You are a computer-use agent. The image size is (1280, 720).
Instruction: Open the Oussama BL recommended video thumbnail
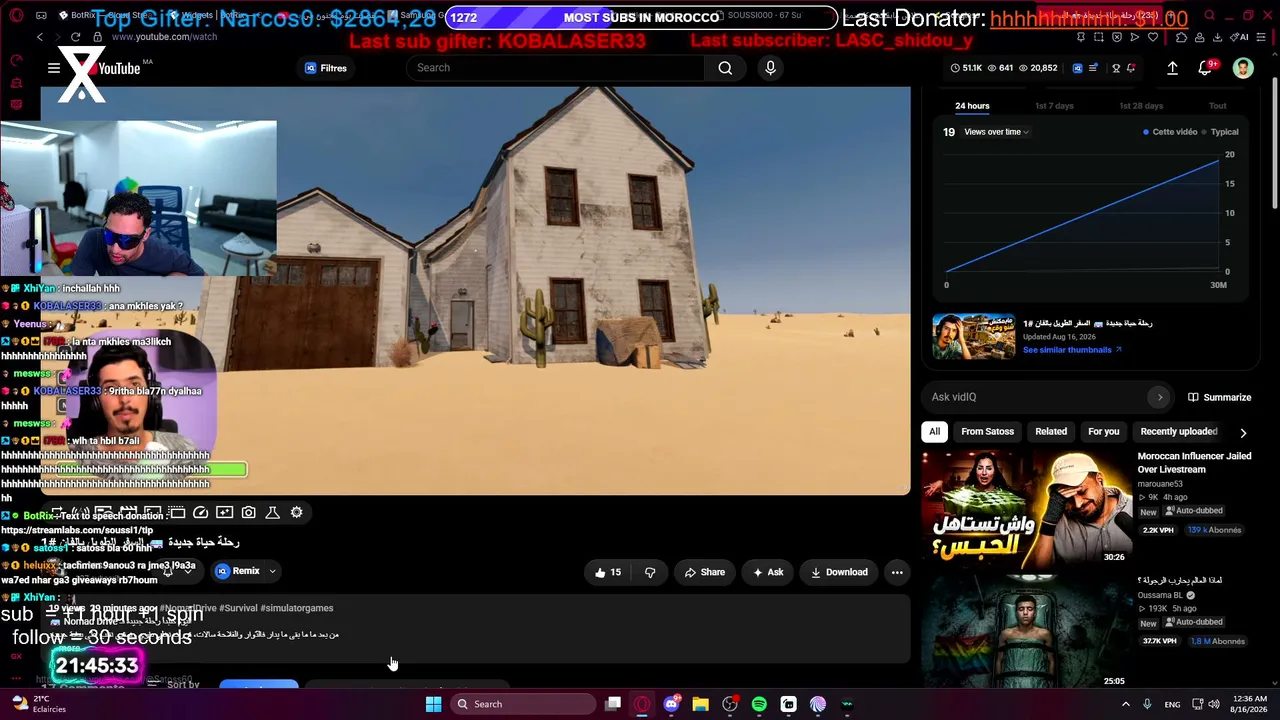pyautogui.click(x=1025, y=632)
